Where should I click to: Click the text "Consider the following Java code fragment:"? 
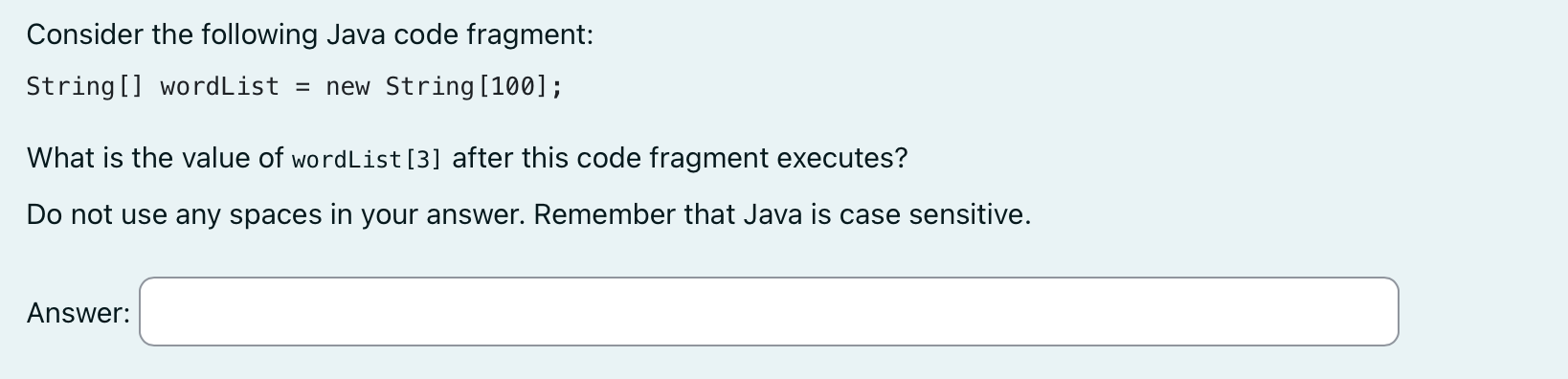pos(310,35)
